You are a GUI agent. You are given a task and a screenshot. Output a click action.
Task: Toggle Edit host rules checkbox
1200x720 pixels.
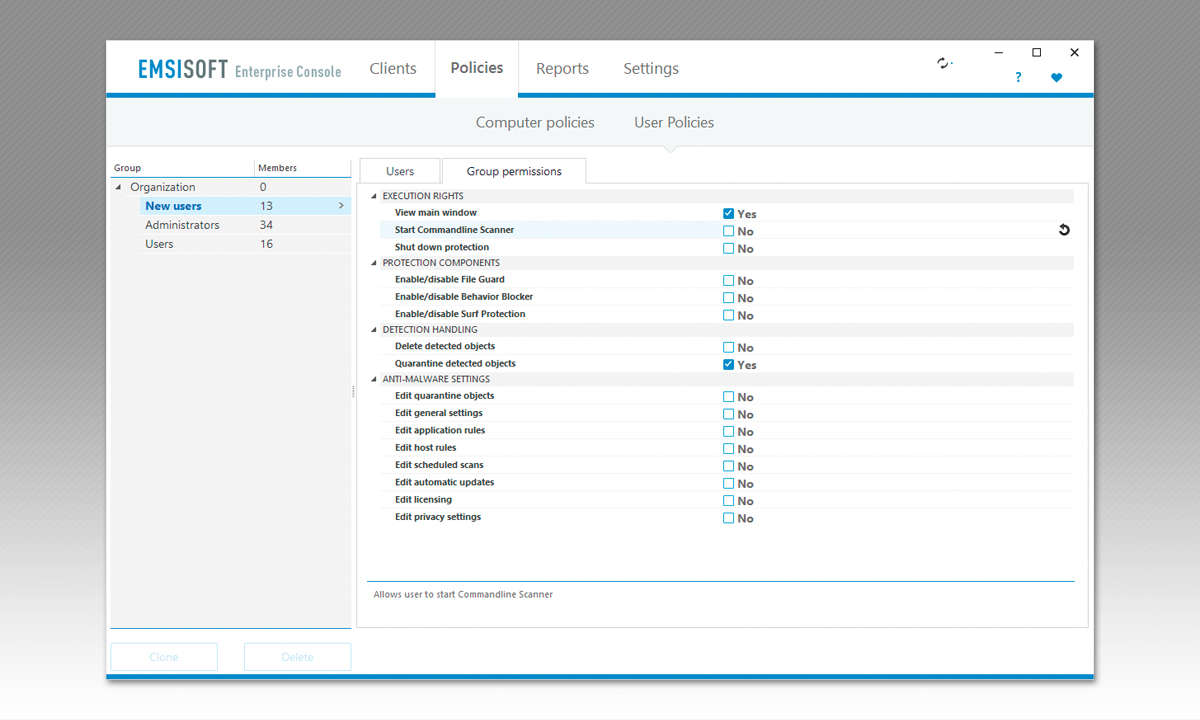pos(729,448)
